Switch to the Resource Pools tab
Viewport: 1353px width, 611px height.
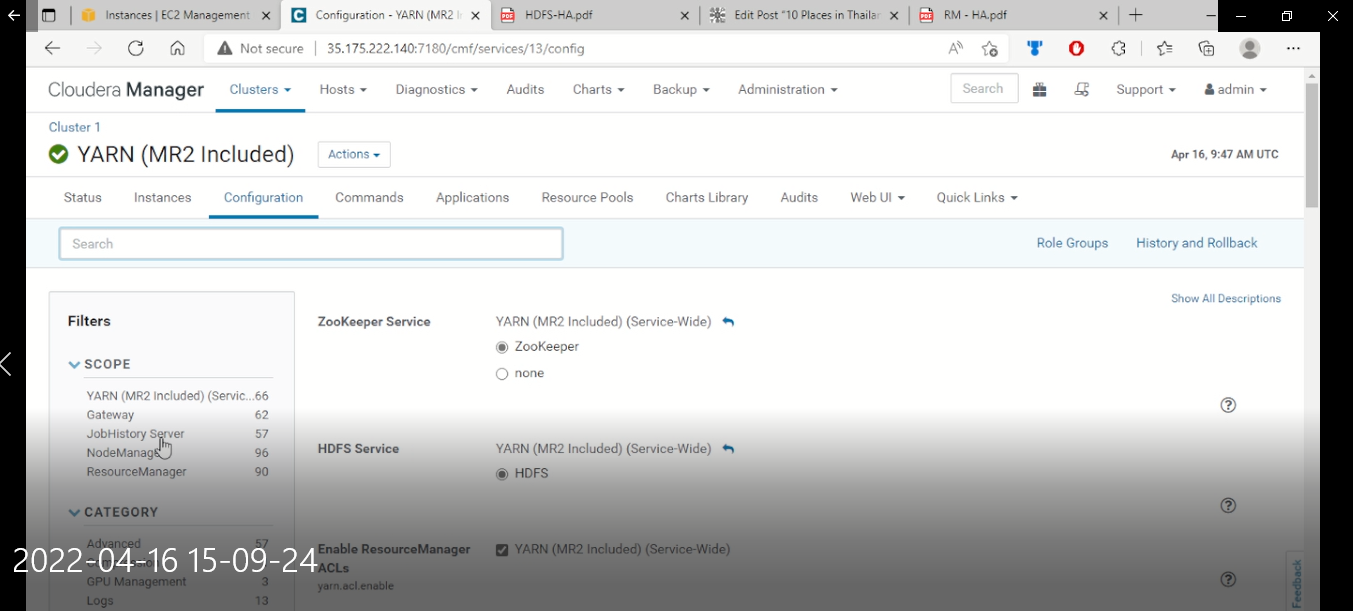point(587,197)
